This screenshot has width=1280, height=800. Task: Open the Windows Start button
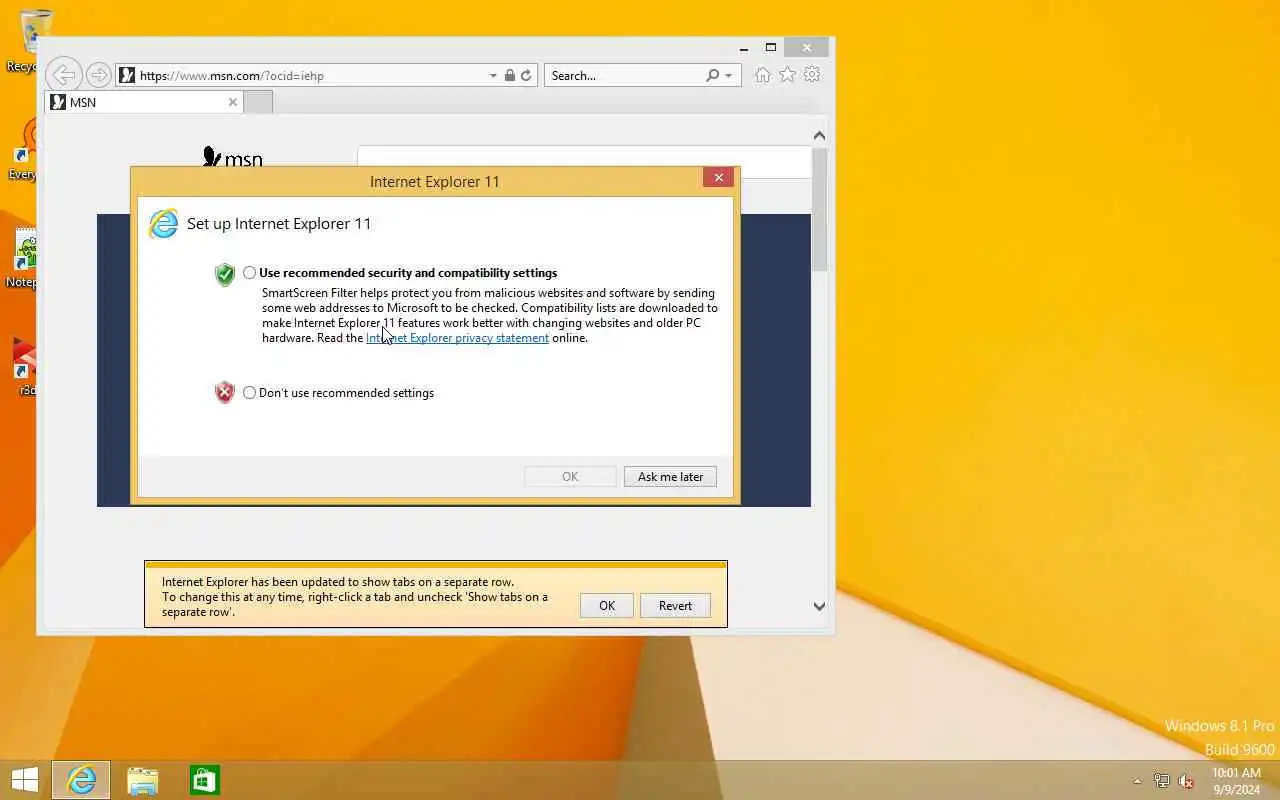coord(25,780)
